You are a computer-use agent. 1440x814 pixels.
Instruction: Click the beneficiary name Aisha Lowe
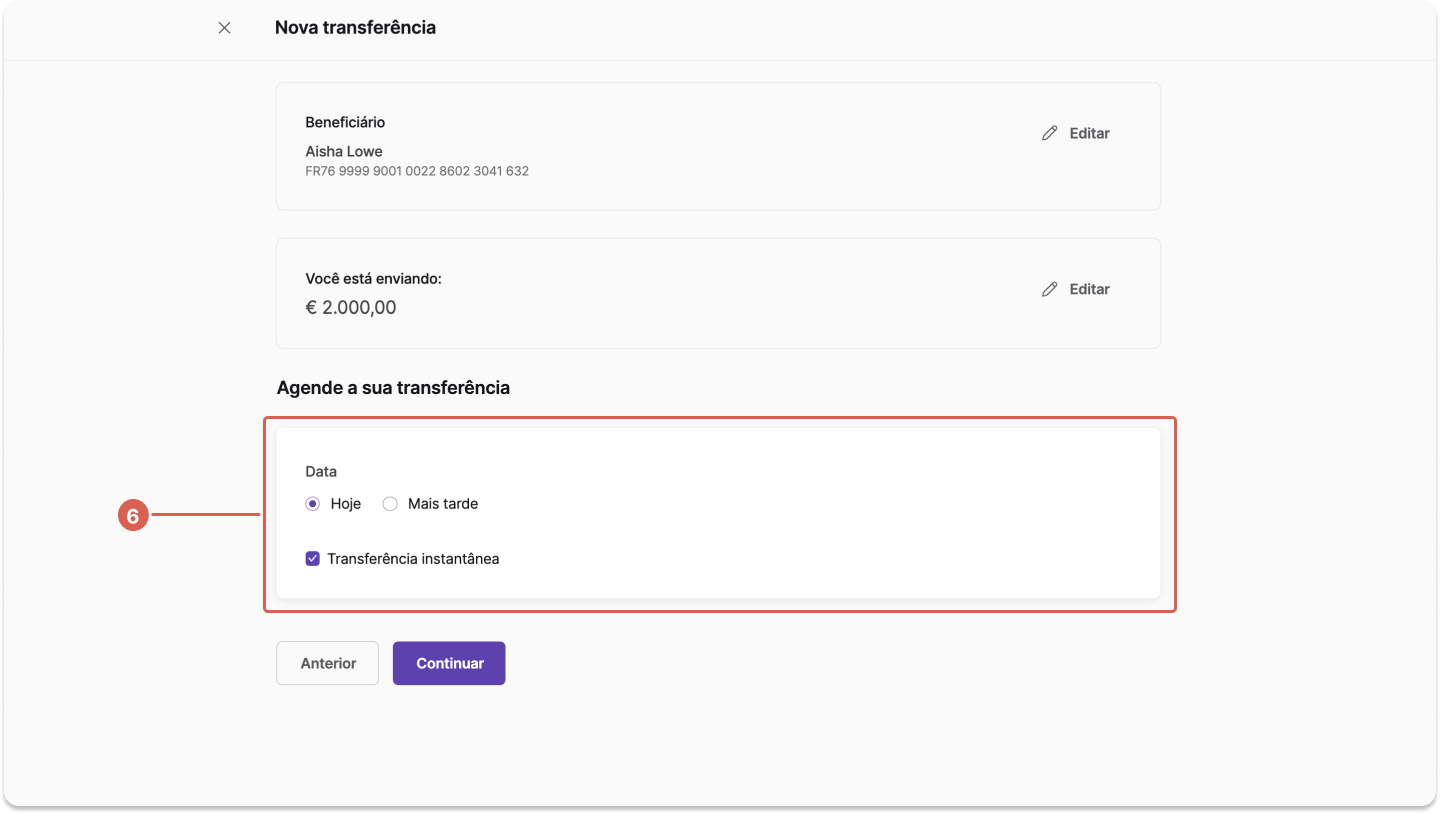[344, 152]
